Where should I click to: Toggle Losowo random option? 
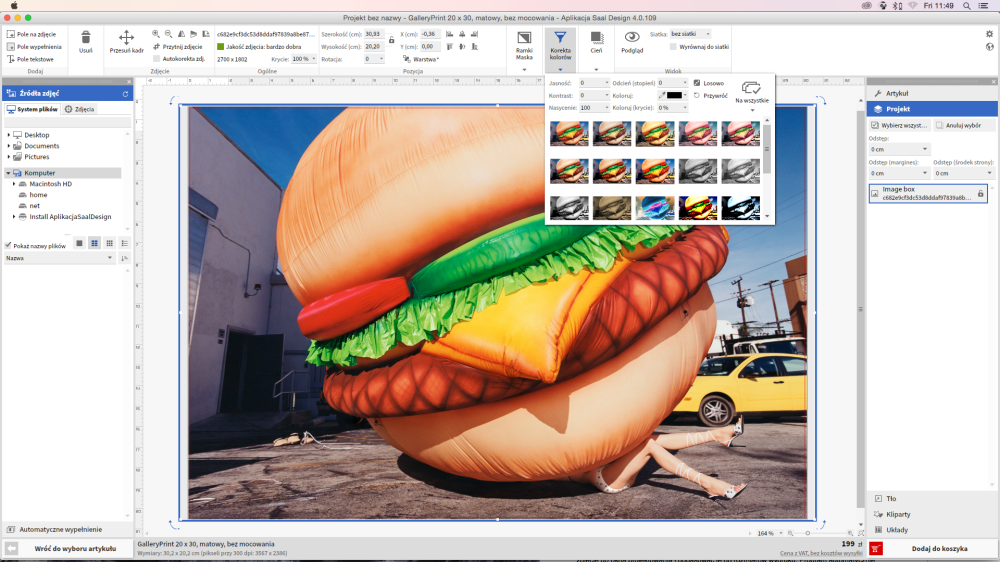(709, 83)
